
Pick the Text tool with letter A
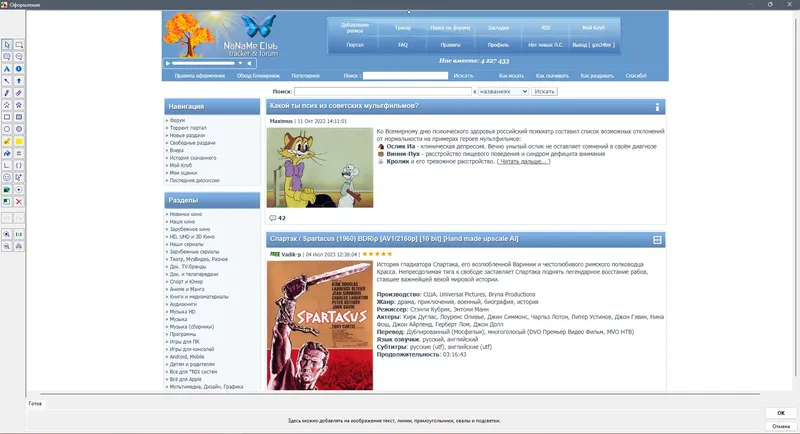(x=7, y=69)
